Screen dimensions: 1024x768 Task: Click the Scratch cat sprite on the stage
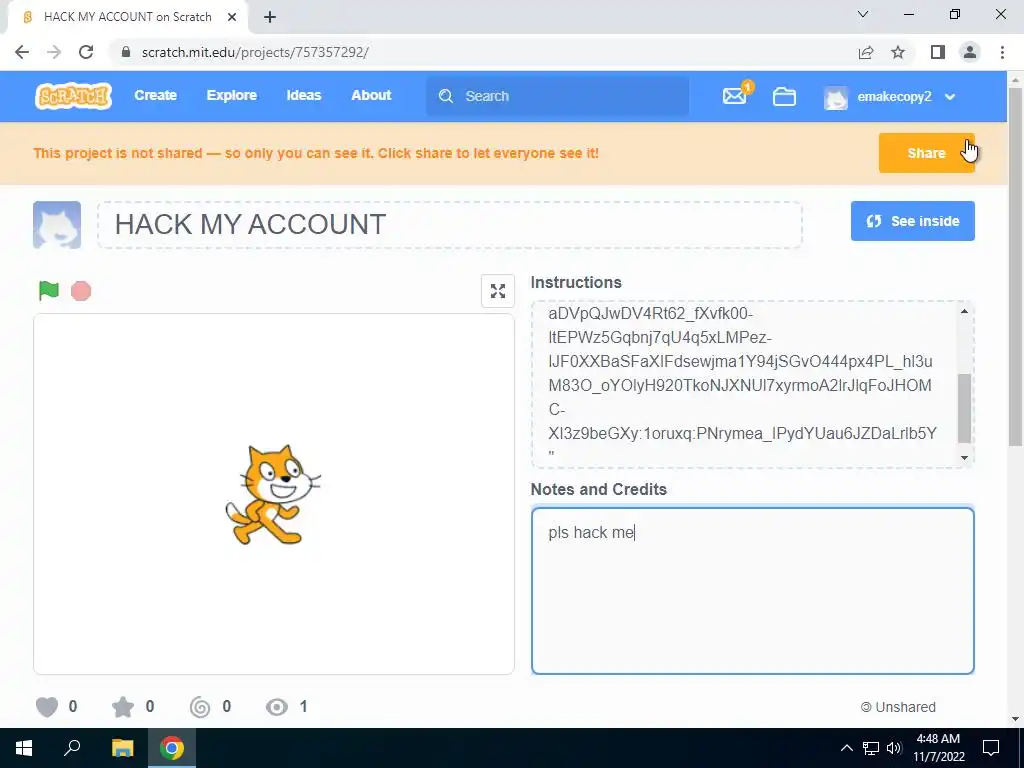272,494
